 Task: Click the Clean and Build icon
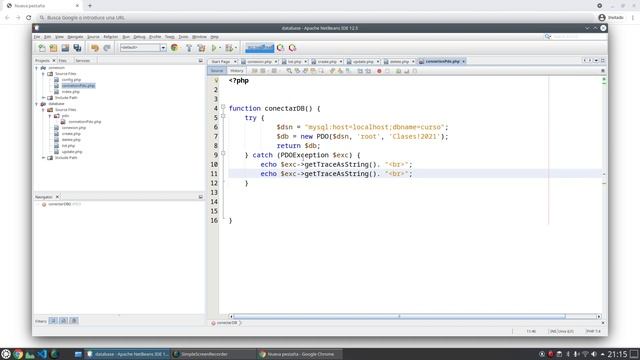[201, 48]
